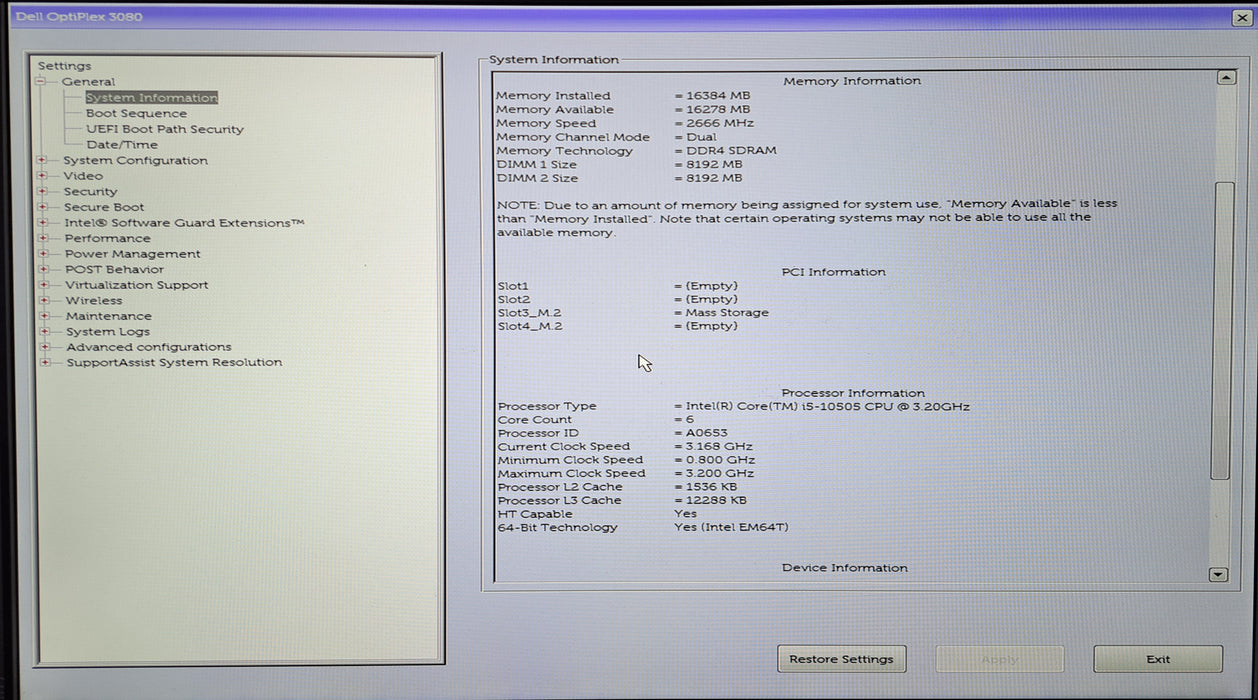Expand the Secure Boot node
This screenshot has height=700, width=1258.
coord(43,207)
